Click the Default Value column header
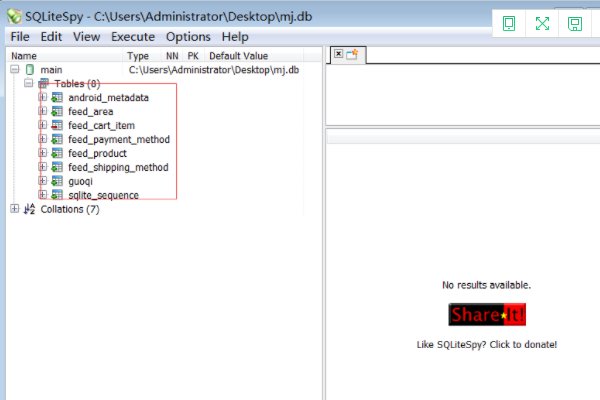The width and height of the screenshot is (600, 400). pos(238,56)
